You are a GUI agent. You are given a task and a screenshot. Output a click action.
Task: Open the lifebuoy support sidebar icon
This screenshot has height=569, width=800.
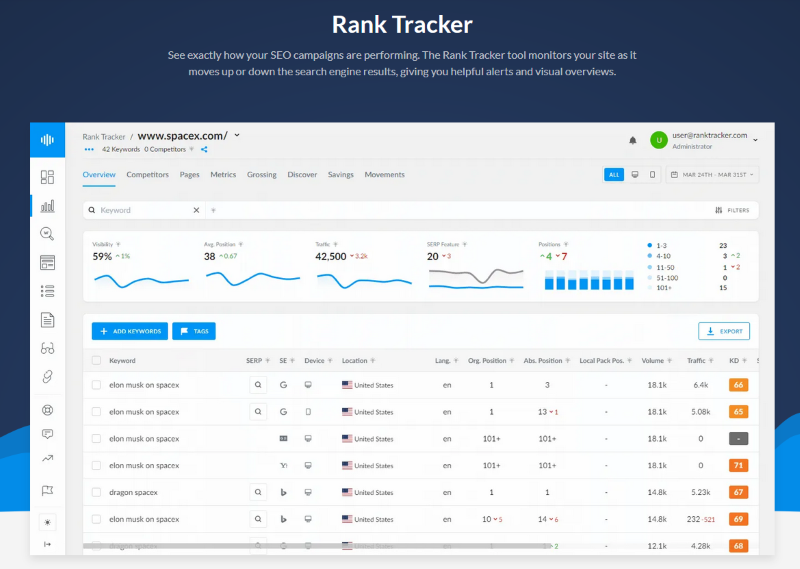click(47, 410)
